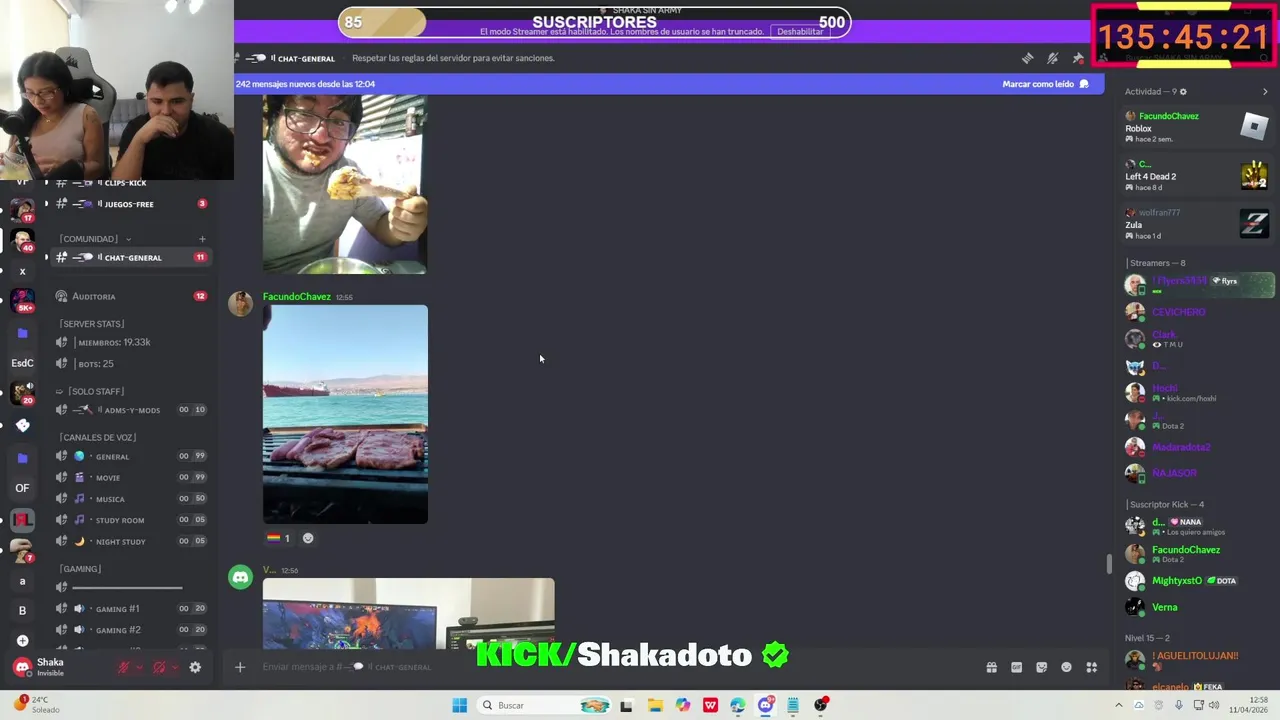Join the NIGHT STUDY voice channel
1280x720 pixels.
pyautogui.click(x=130, y=541)
